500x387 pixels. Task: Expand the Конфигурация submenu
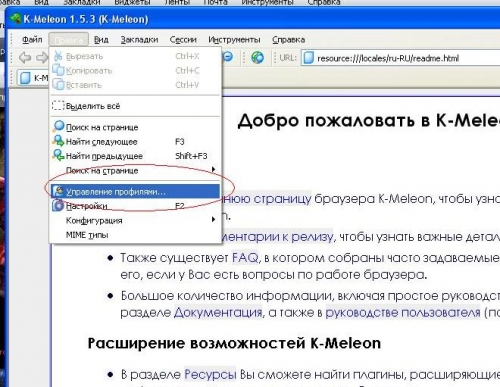tap(135, 220)
